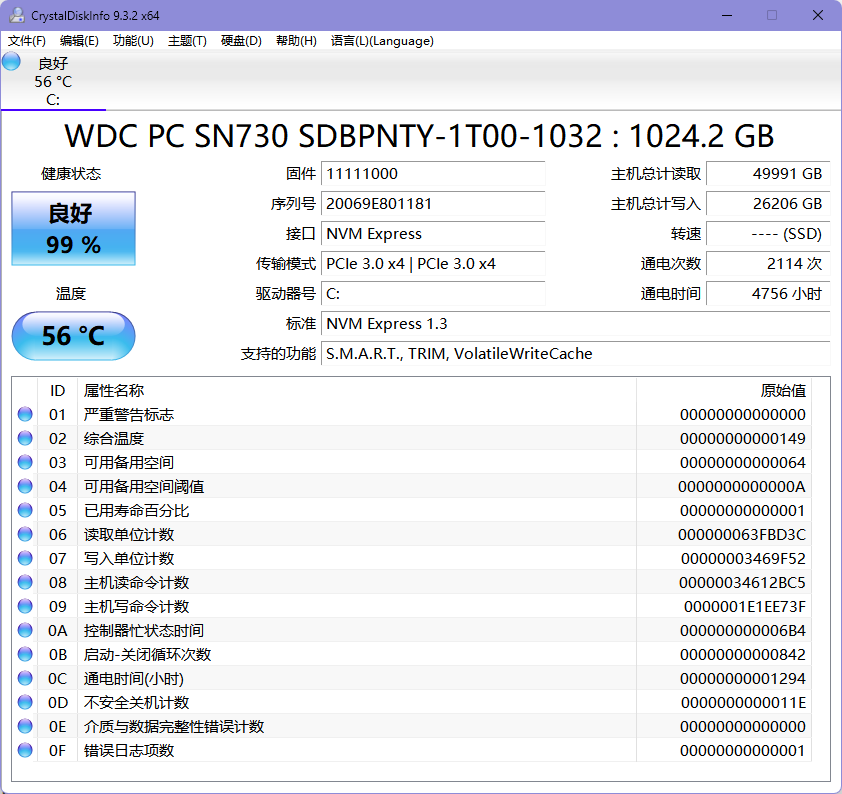Open the 硬盘(D) menu
842x794 pixels.
click(x=241, y=41)
